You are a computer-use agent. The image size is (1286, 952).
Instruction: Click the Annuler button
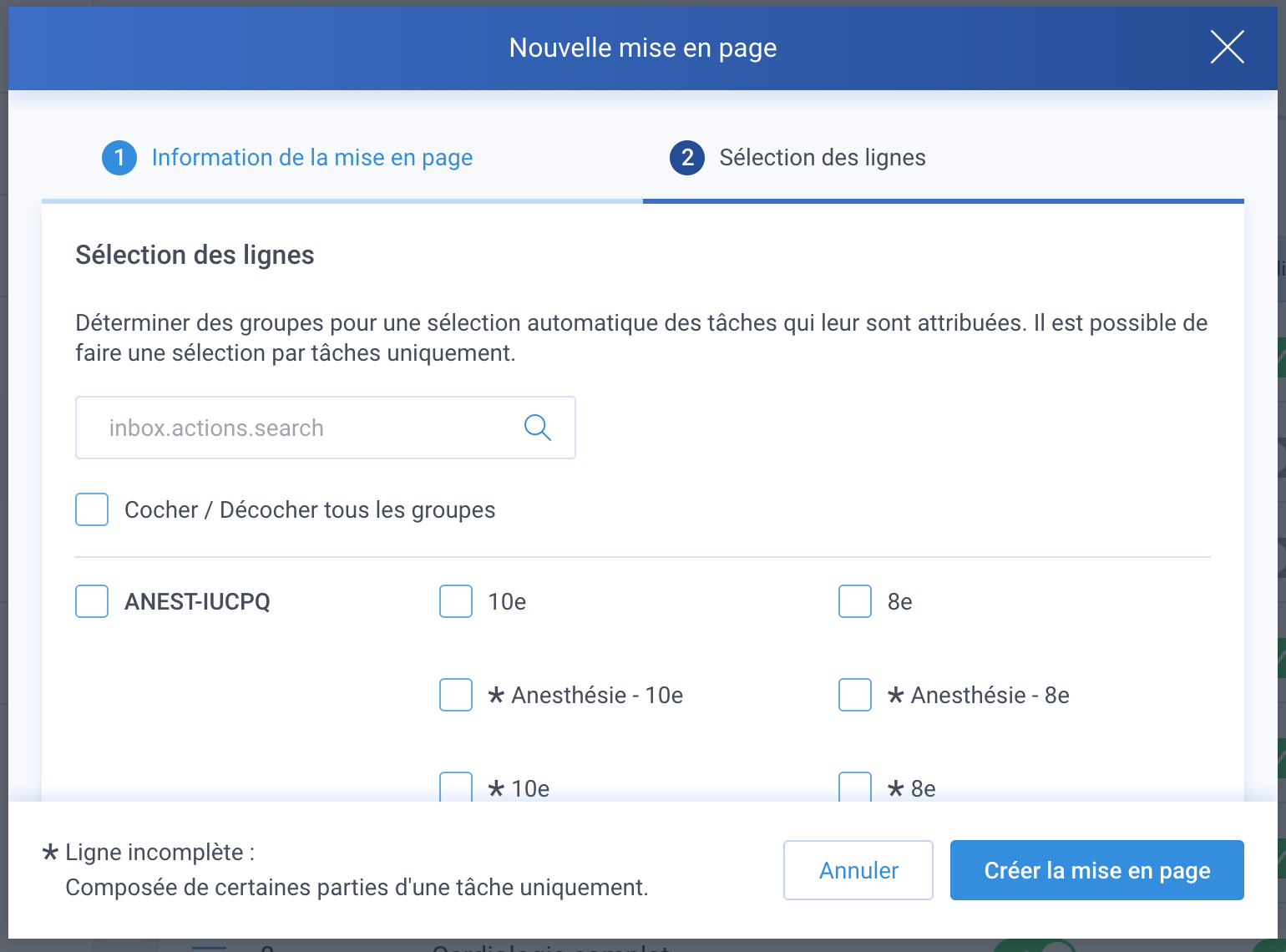point(858,870)
